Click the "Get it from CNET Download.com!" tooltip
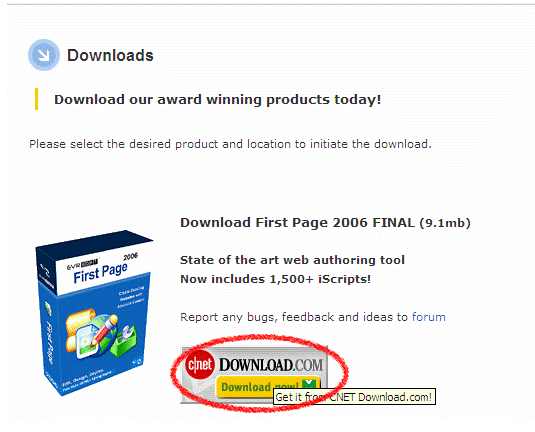This screenshot has width=535, height=432. point(354,397)
